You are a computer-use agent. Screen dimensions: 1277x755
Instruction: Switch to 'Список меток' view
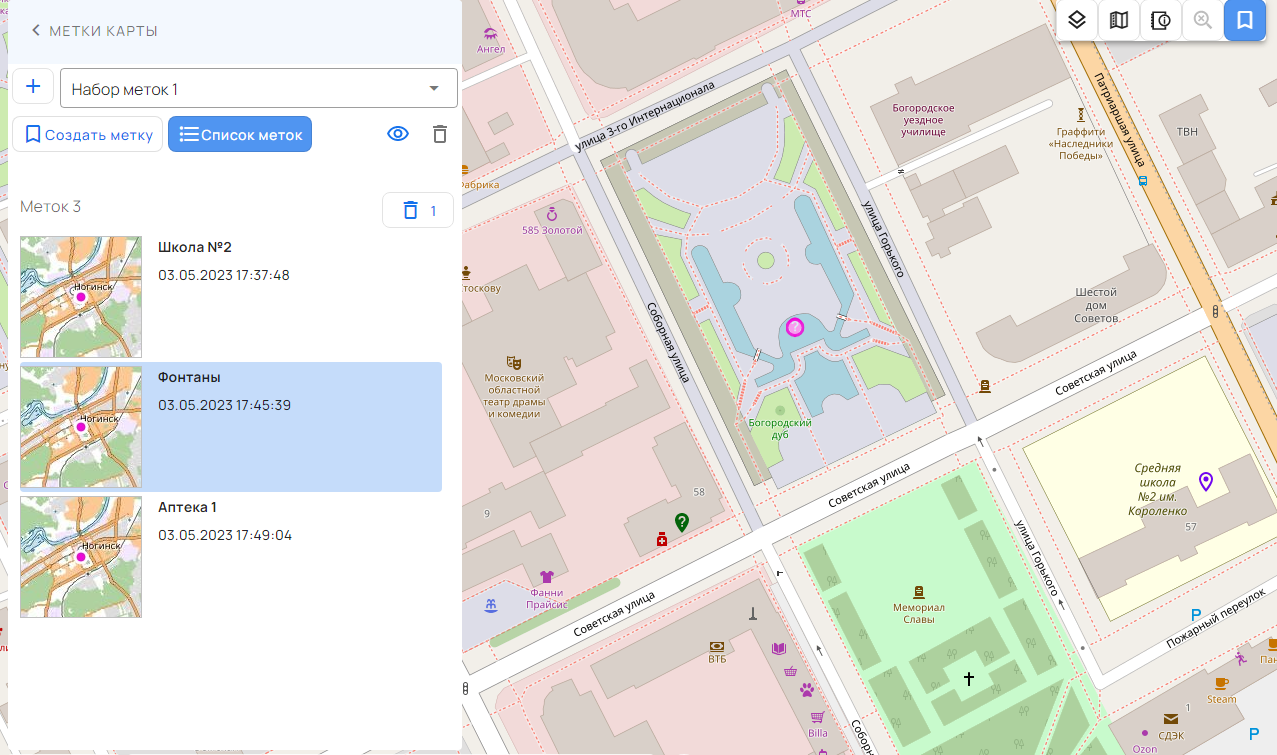pos(240,135)
